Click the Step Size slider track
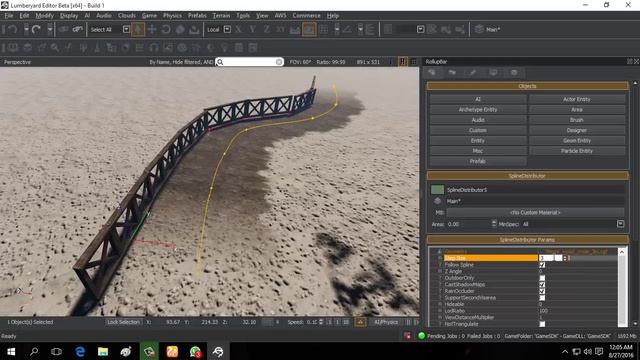This screenshot has height=360, width=640. click(x=593, y=258)
